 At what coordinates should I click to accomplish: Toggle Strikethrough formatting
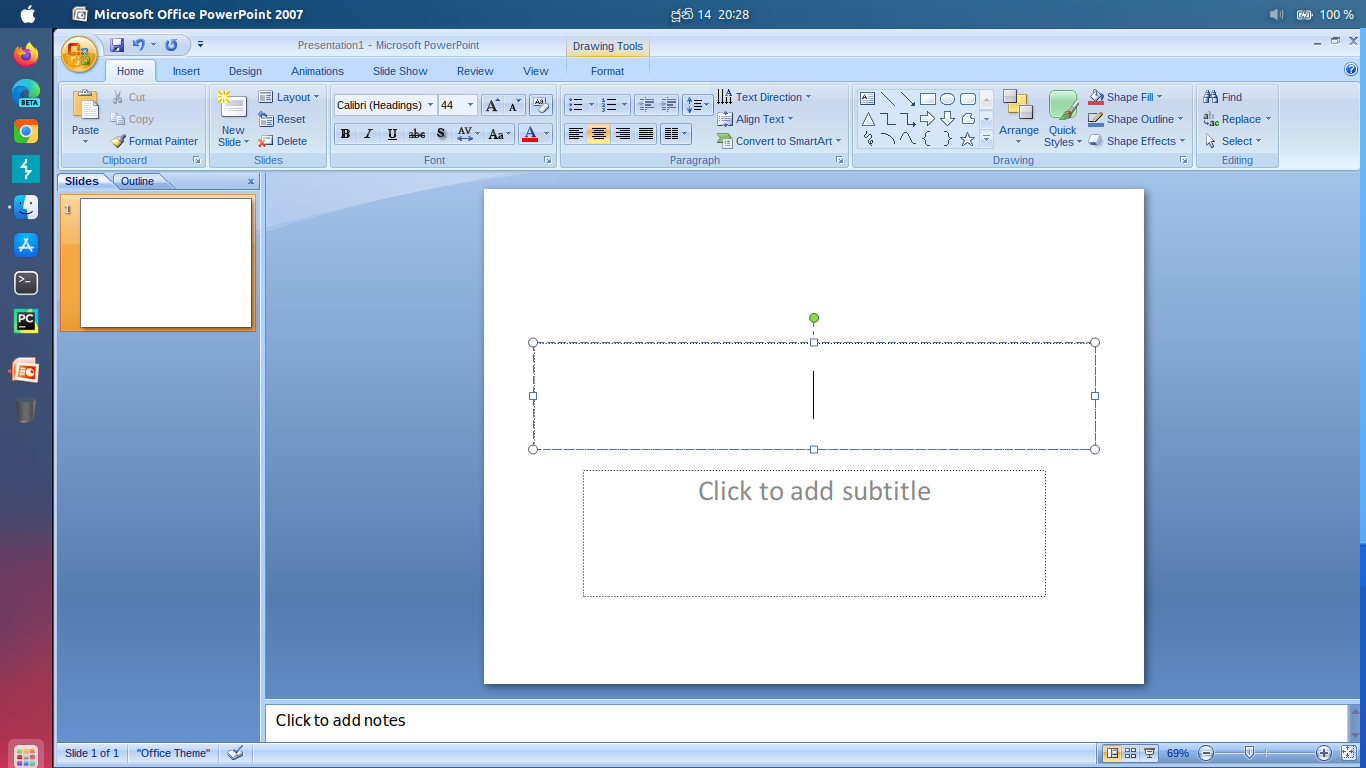coord(417,134)
